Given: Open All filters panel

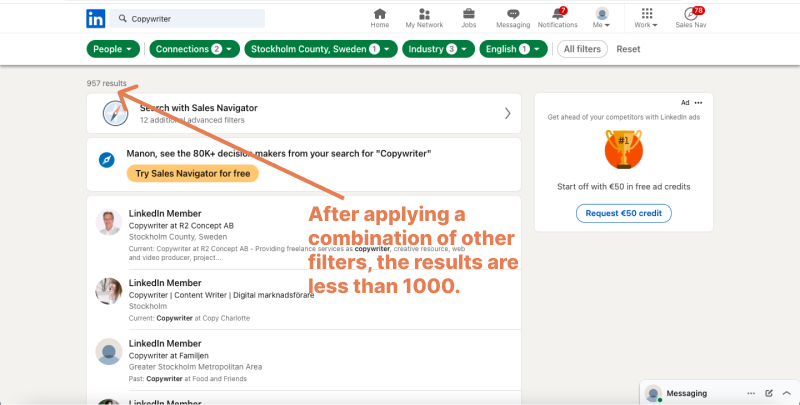Looking at the screenshot, I should (582, 49).
